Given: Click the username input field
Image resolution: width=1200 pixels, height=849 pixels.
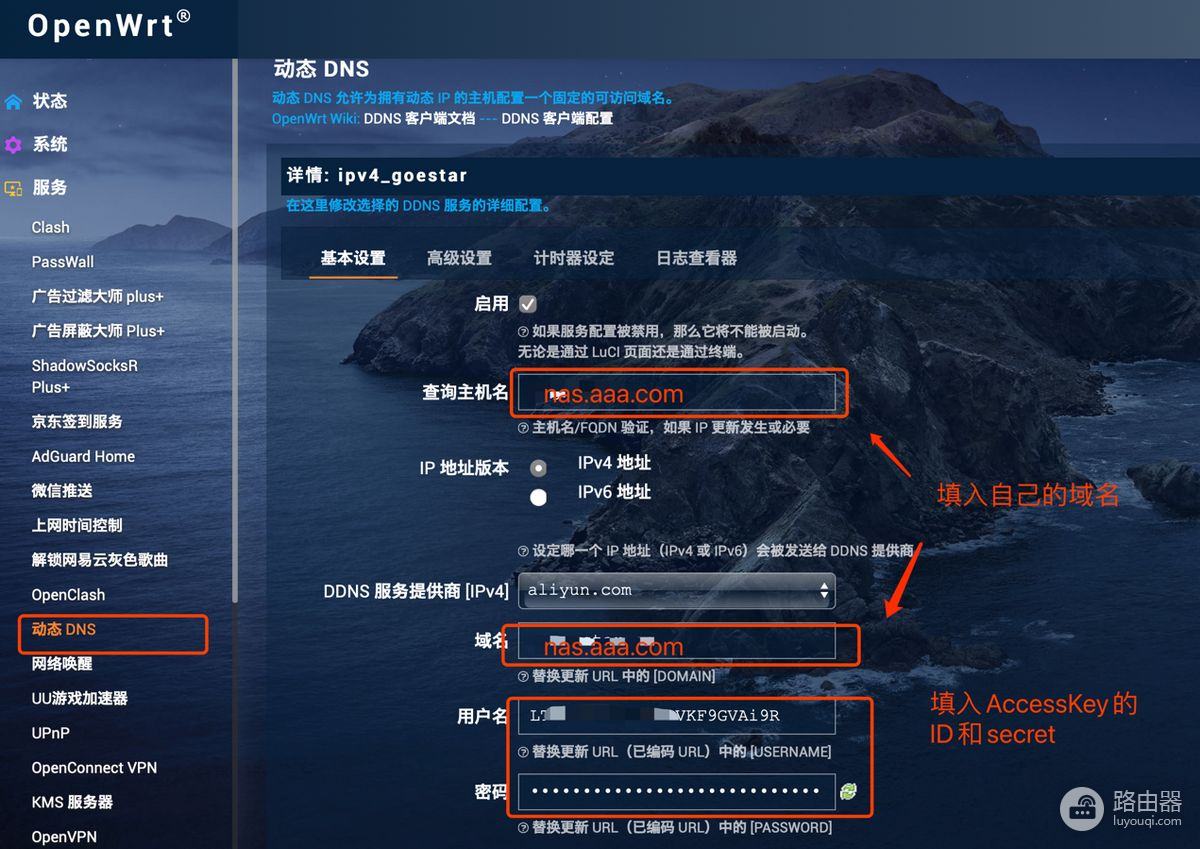Looking at the screenshot, I should (x=677, y=716).
